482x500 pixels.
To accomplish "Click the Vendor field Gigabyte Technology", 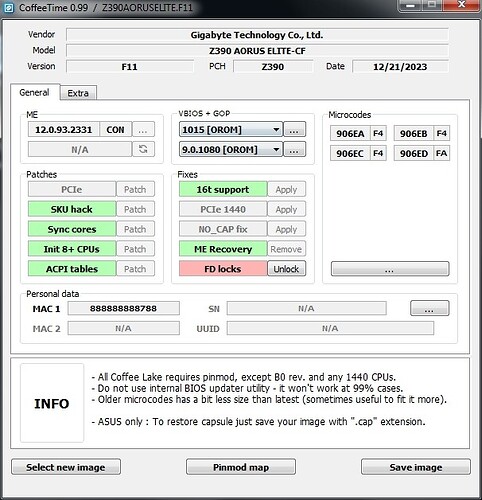I will (257, 35).
